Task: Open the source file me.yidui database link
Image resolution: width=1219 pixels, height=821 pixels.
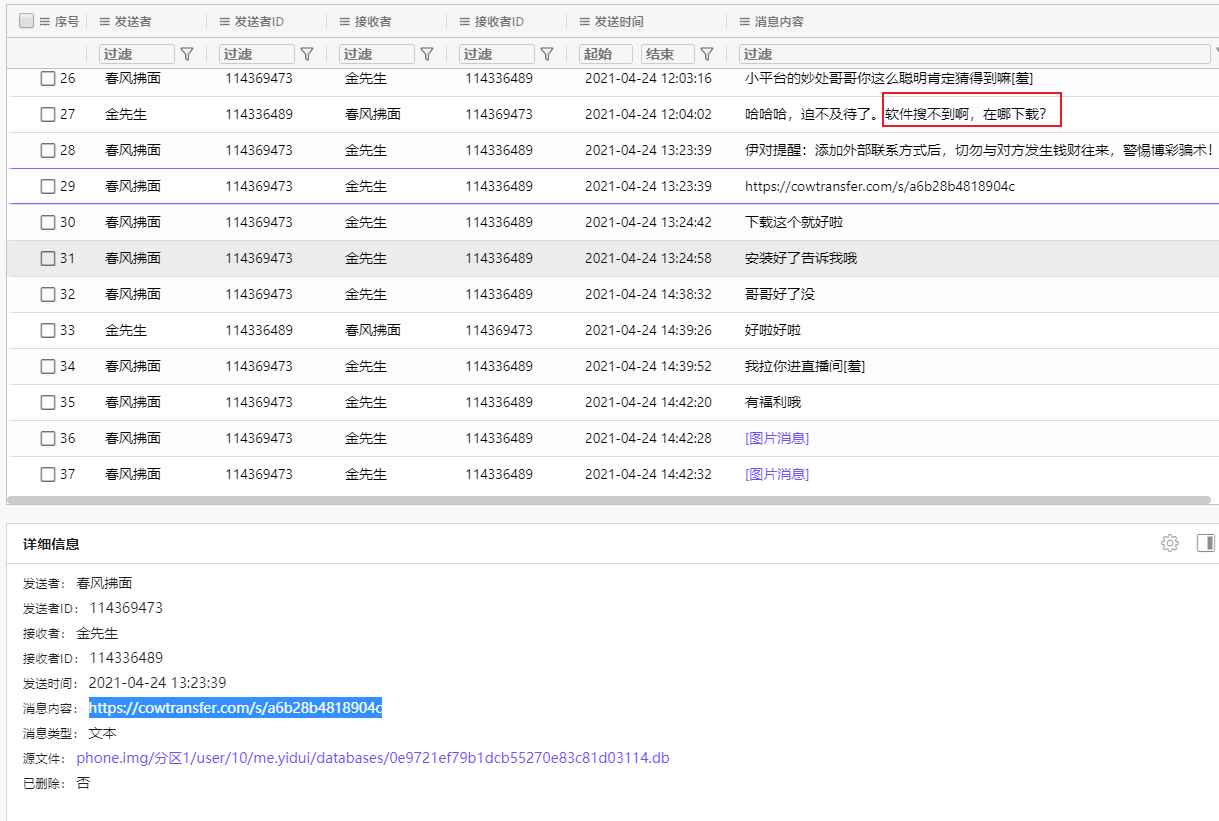Action: click(372, 758)
